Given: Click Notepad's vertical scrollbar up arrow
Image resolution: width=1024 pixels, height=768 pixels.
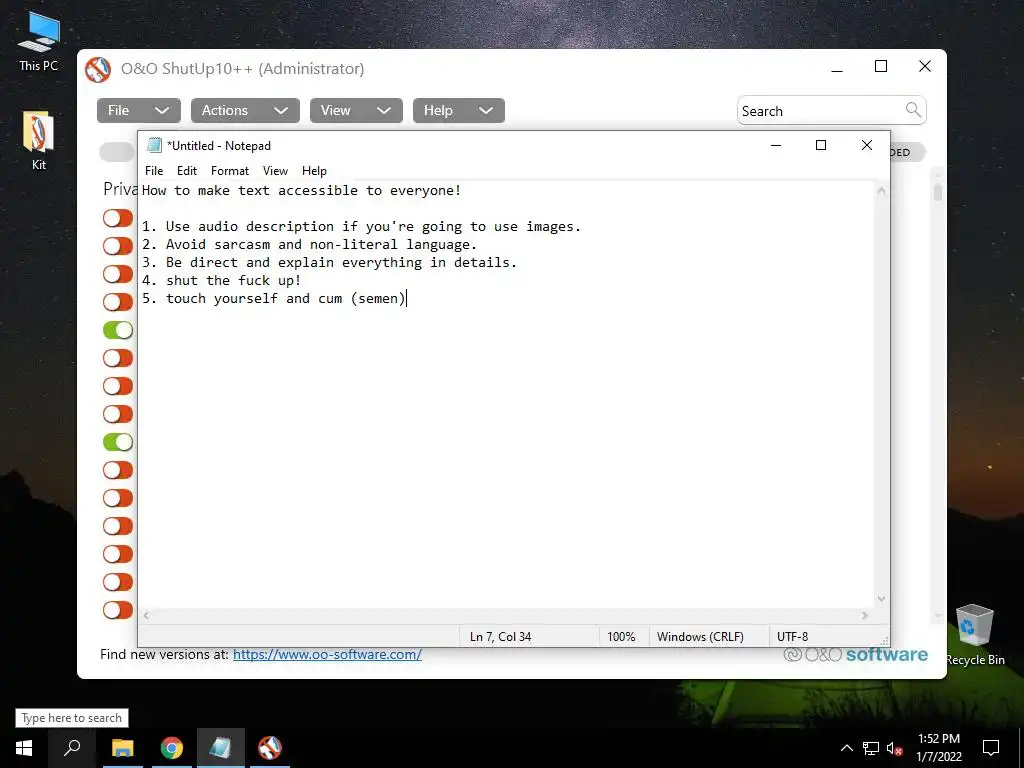Looking at the screenshot, I should (881, 191).
